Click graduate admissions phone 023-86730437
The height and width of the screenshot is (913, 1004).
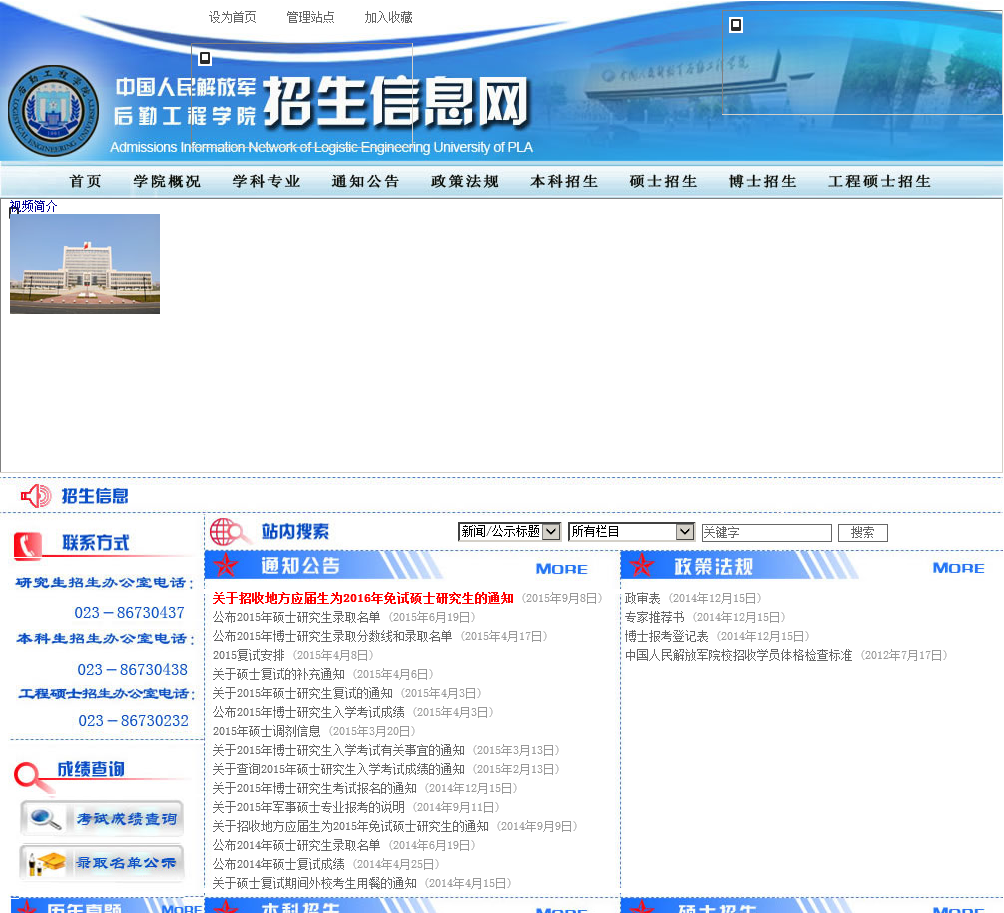(x=129, y=613)
